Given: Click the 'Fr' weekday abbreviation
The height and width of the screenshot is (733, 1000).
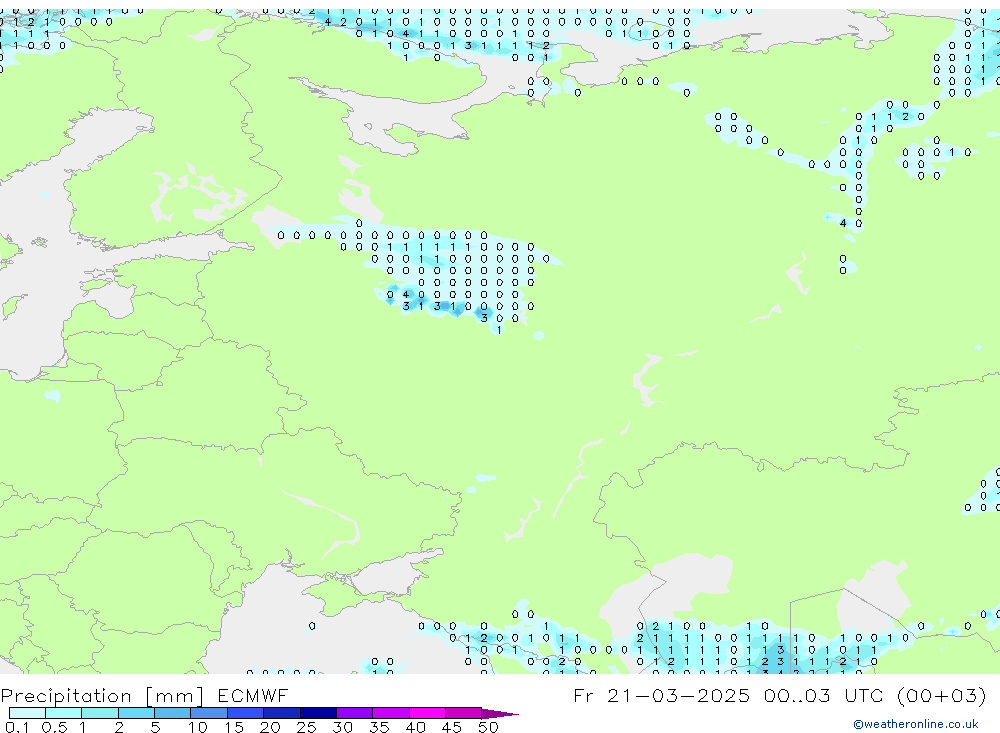Looking at the screenshot, I should 583,695.
